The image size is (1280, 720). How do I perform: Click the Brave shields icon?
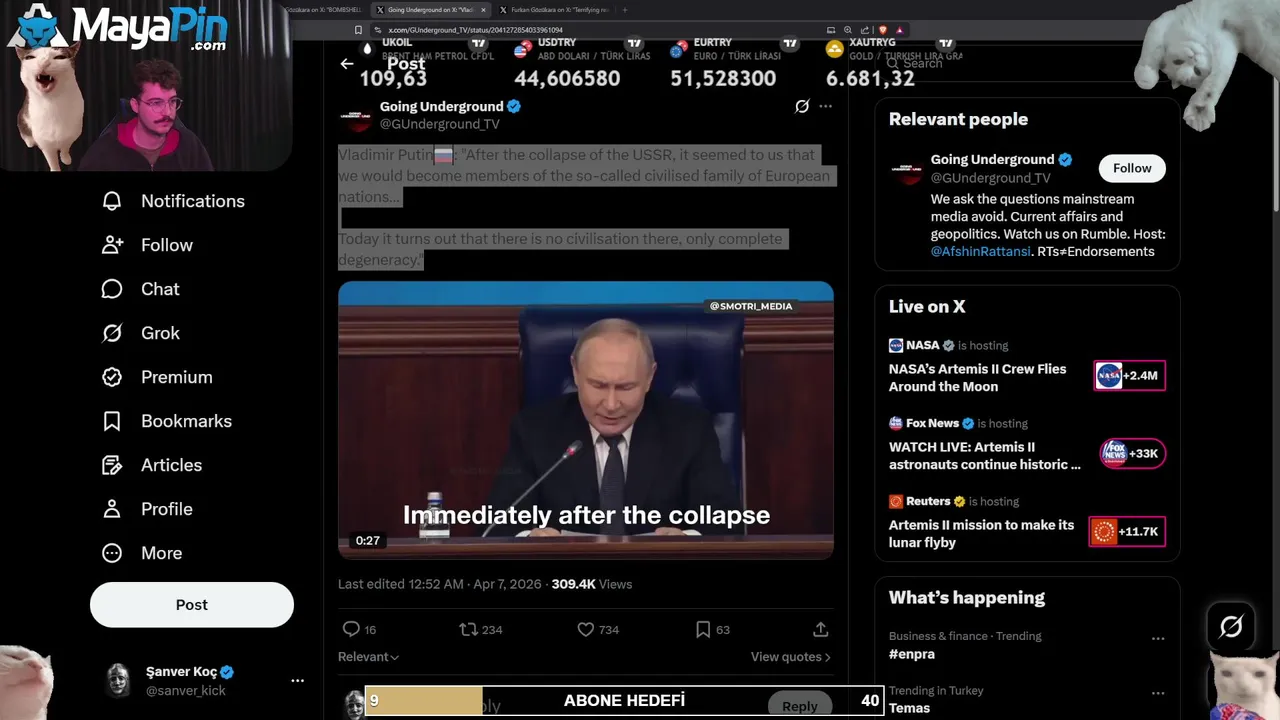pos(883,30)
